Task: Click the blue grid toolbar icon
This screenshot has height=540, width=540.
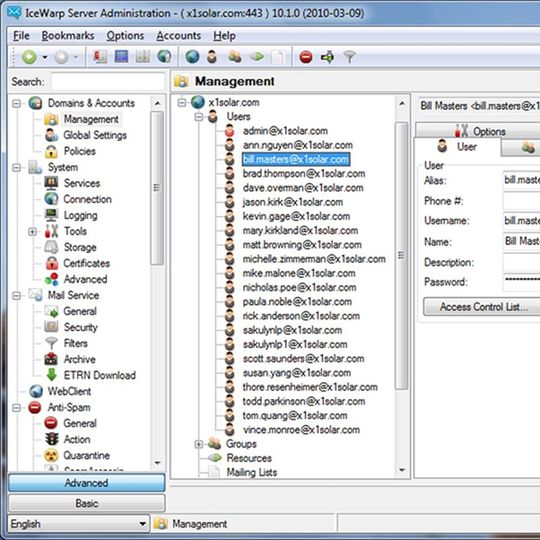Action: click(x=121, y=56)
